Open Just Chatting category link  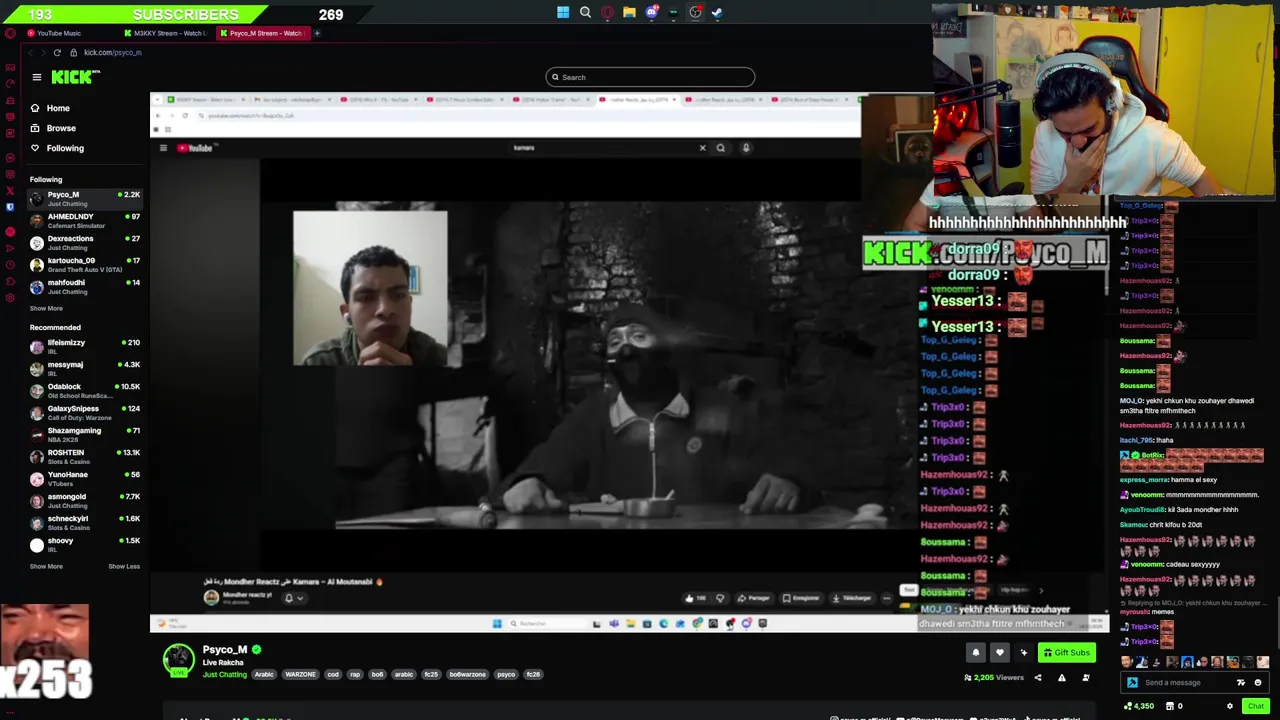pyautogui.click(x=224, y=674)
